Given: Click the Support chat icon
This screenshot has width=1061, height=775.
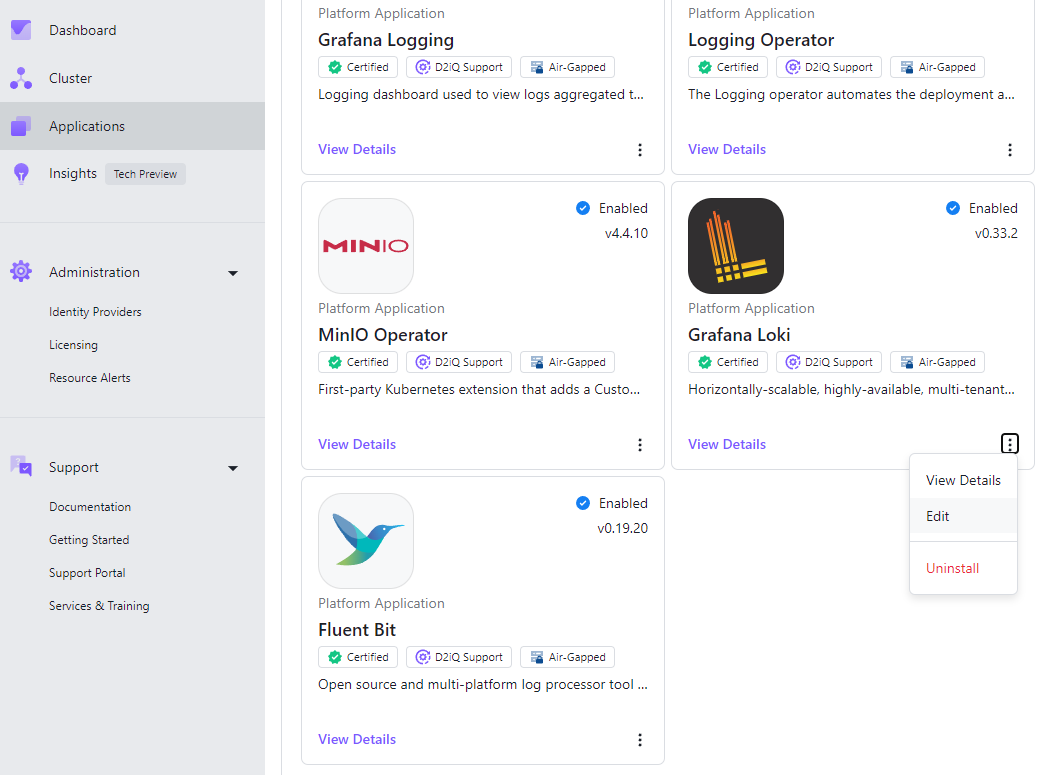Looking at the screenshot, I should (x=21, y=466).
